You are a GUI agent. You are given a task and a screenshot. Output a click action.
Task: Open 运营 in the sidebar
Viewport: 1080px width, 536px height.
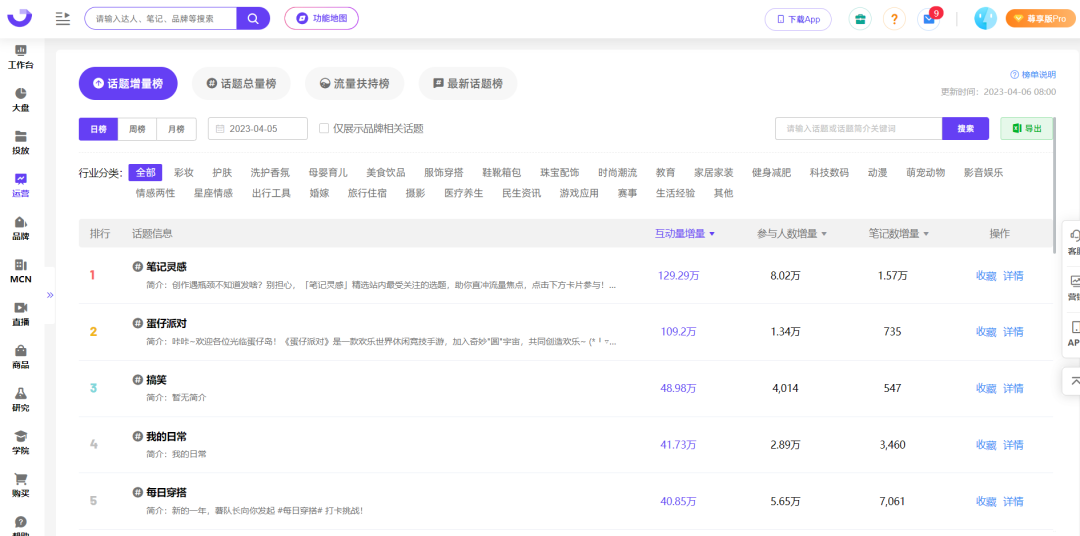[21, 185]
